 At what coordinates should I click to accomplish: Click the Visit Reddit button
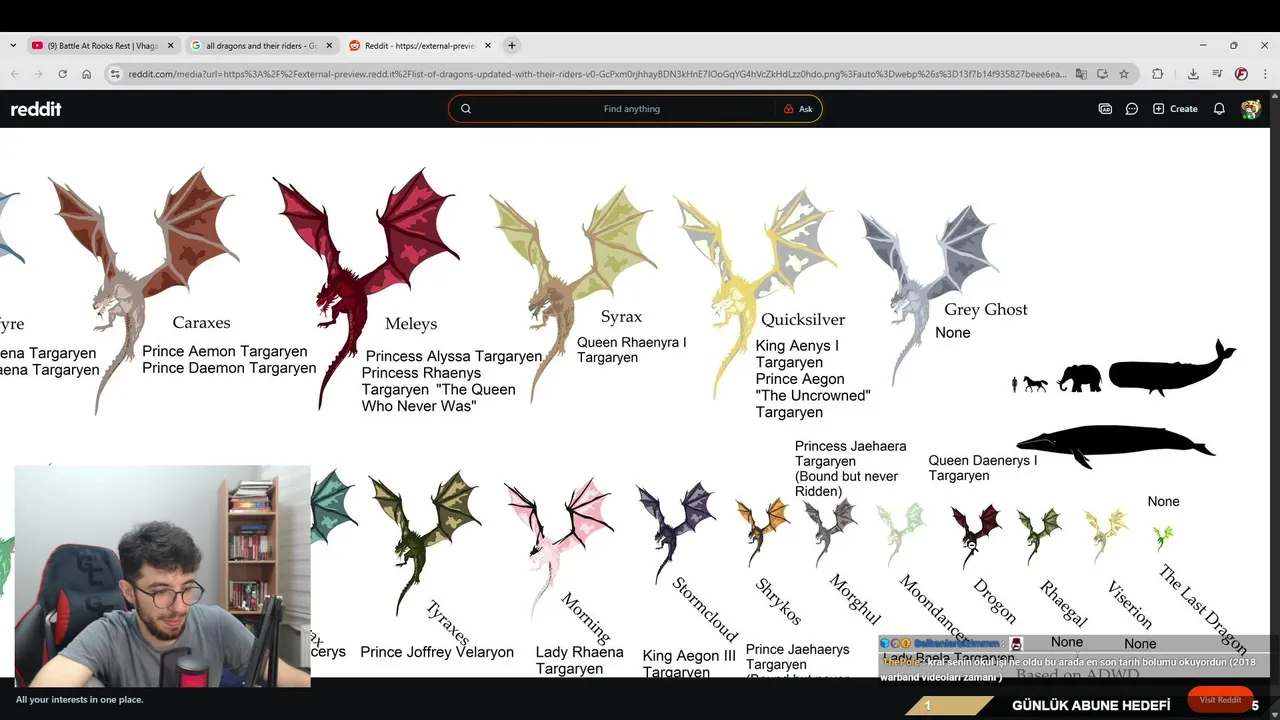pos(1220,700)
